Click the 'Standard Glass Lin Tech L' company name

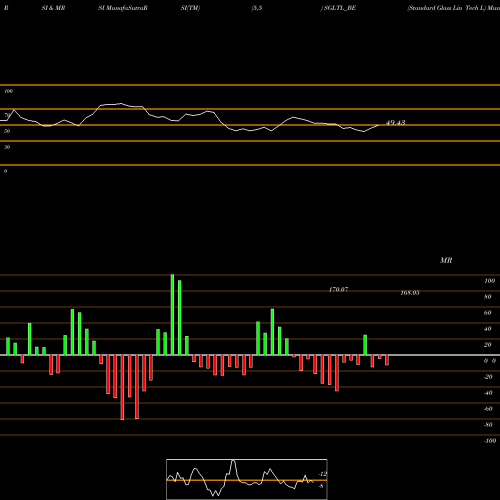[x=446, y=8]
